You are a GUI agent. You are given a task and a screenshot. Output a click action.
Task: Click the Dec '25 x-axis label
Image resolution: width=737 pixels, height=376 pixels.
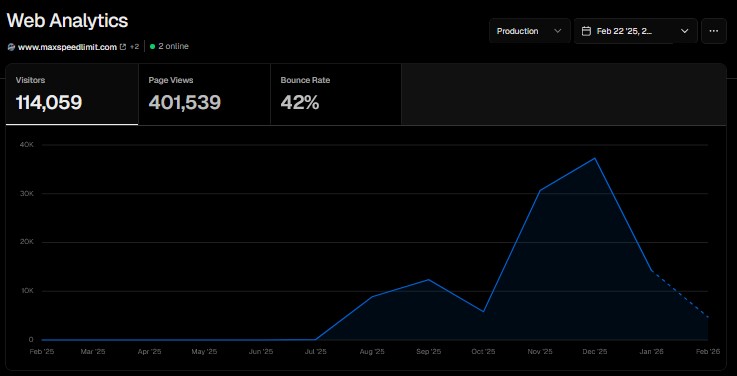click(595, 352)
